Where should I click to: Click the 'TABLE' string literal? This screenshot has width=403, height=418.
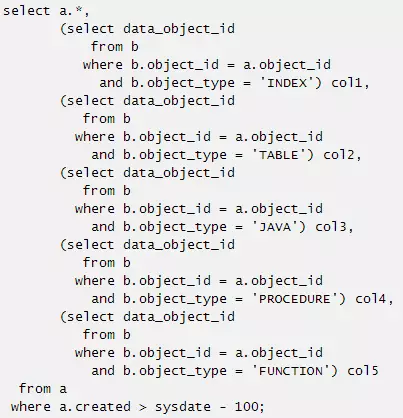(x=279, y=155)
